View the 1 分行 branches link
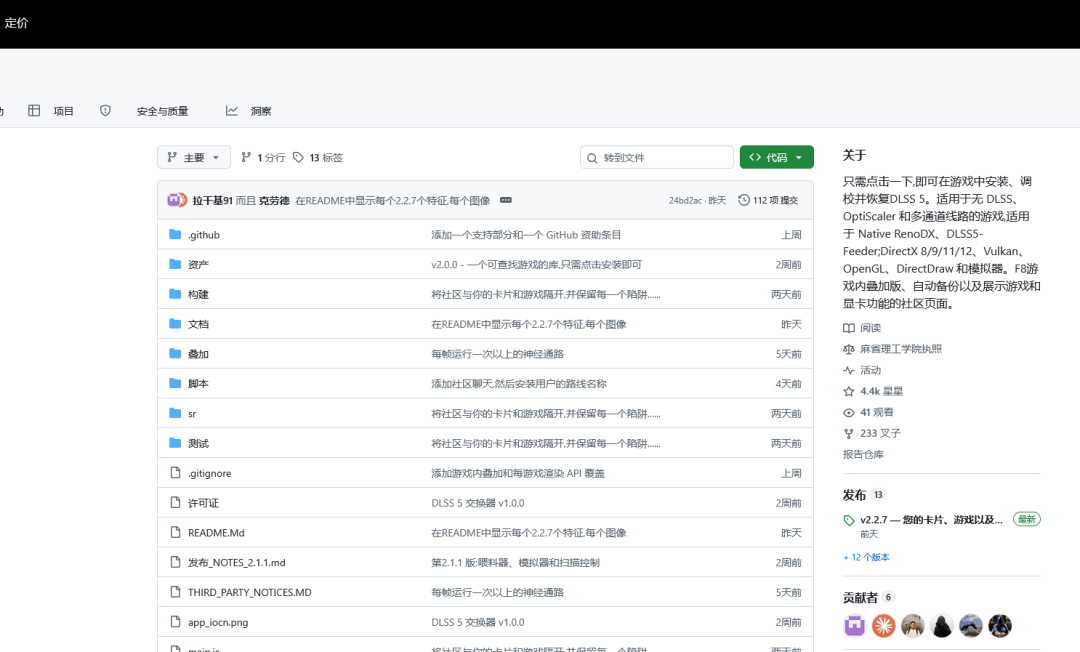The width and height of the screenshot is (1080, 652). (262, 158)
